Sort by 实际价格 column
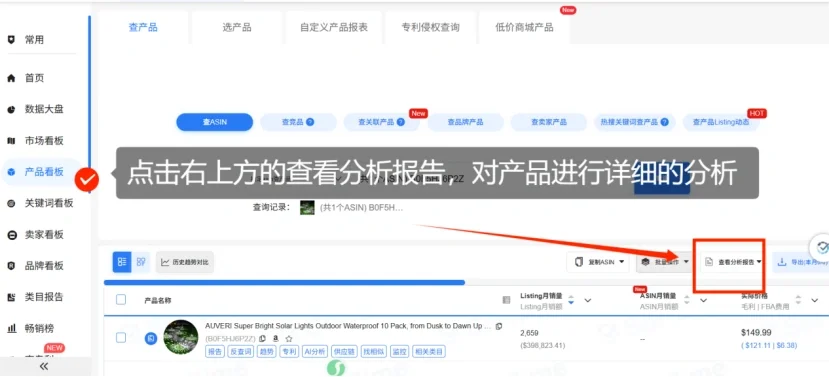 click(x=798, y=300)
